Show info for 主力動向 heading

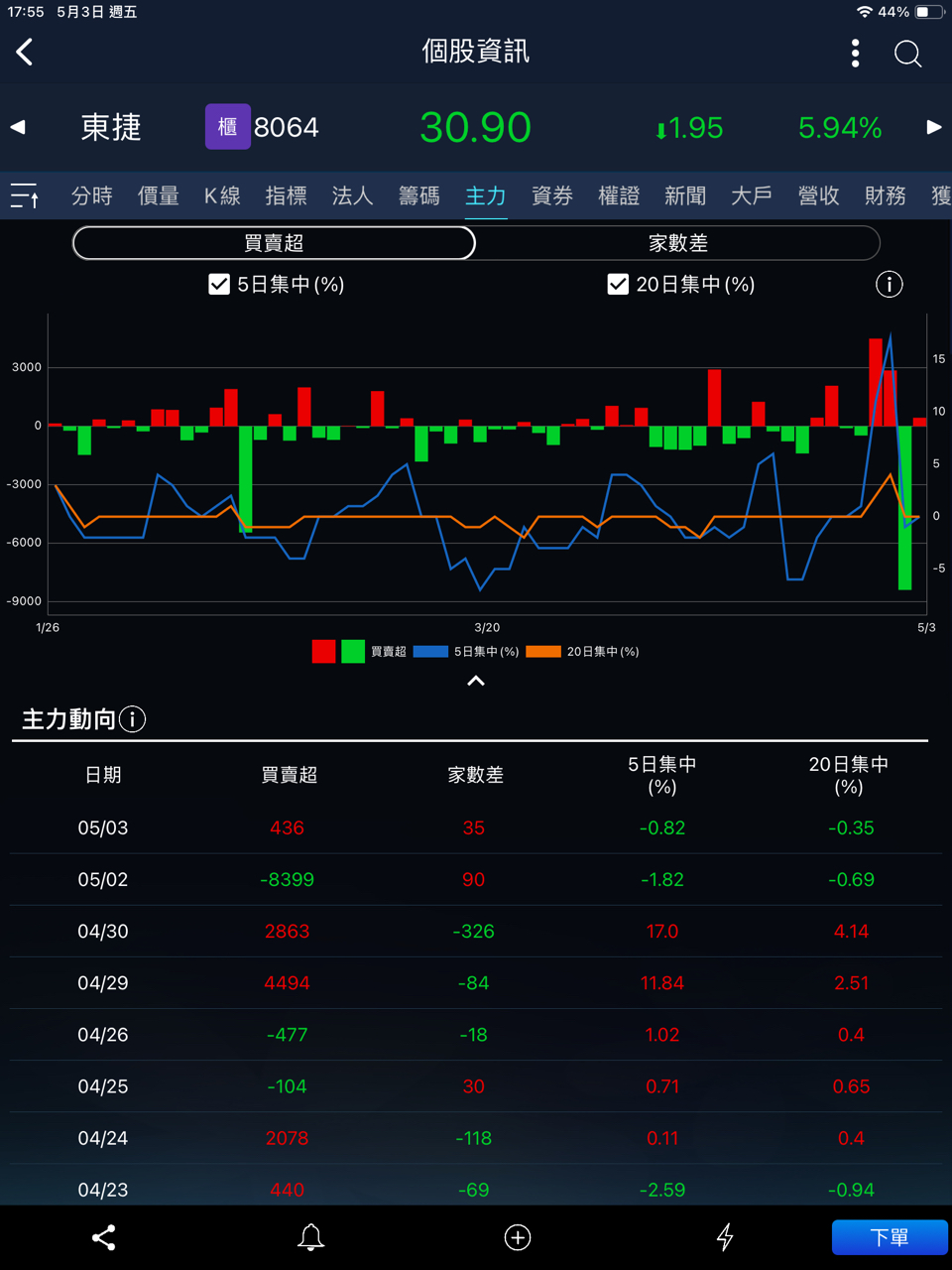pos(133,719)
